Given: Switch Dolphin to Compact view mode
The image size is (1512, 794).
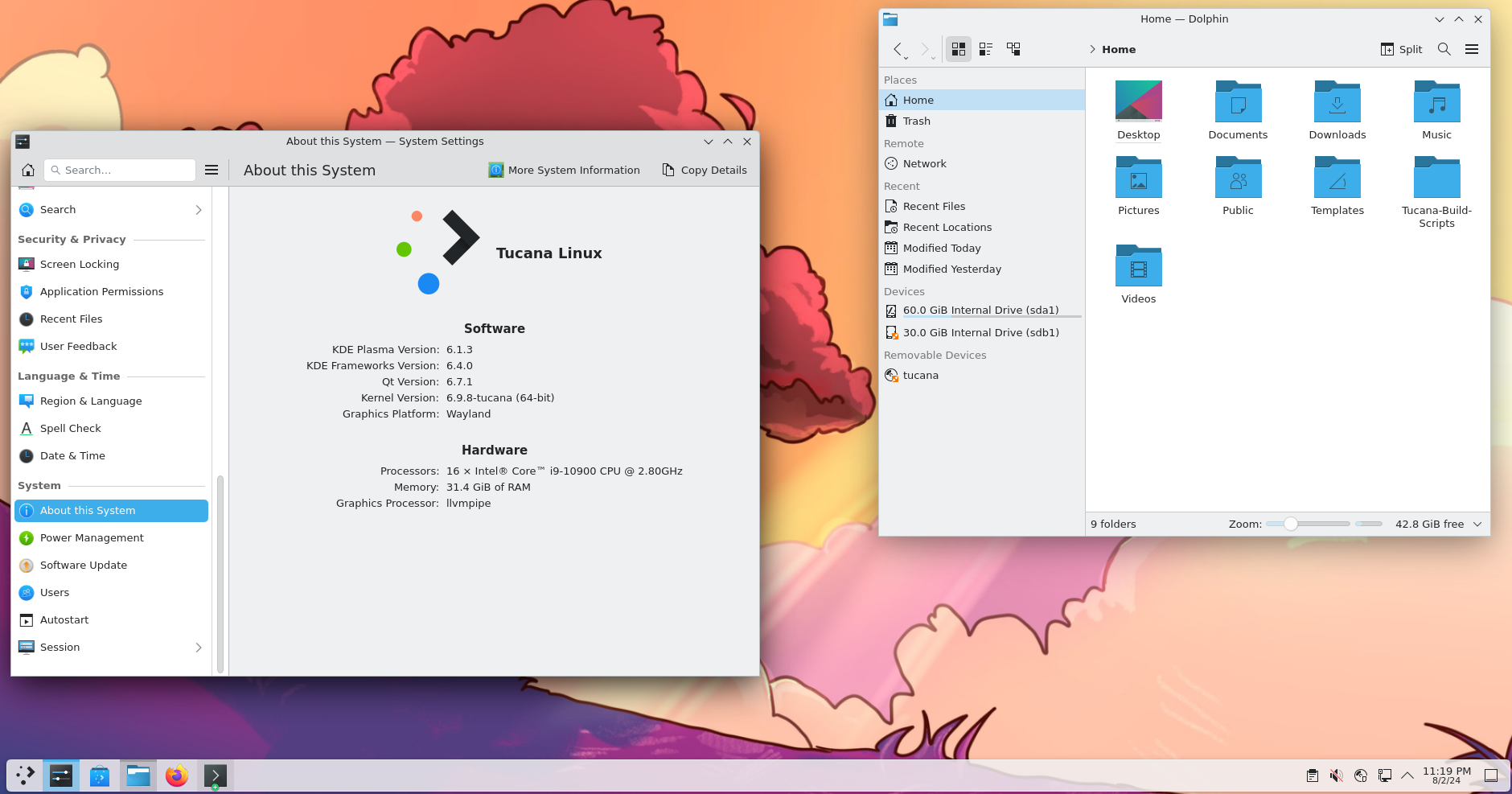Looking at the screenshot, I should click(x=985, y=49).
